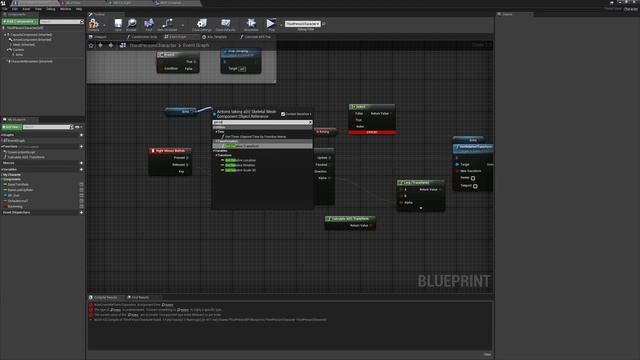Viewport: 640px width, 360px height.
Task: Add a new function with Functions plus icon
Action: click(x=81, y=146)
